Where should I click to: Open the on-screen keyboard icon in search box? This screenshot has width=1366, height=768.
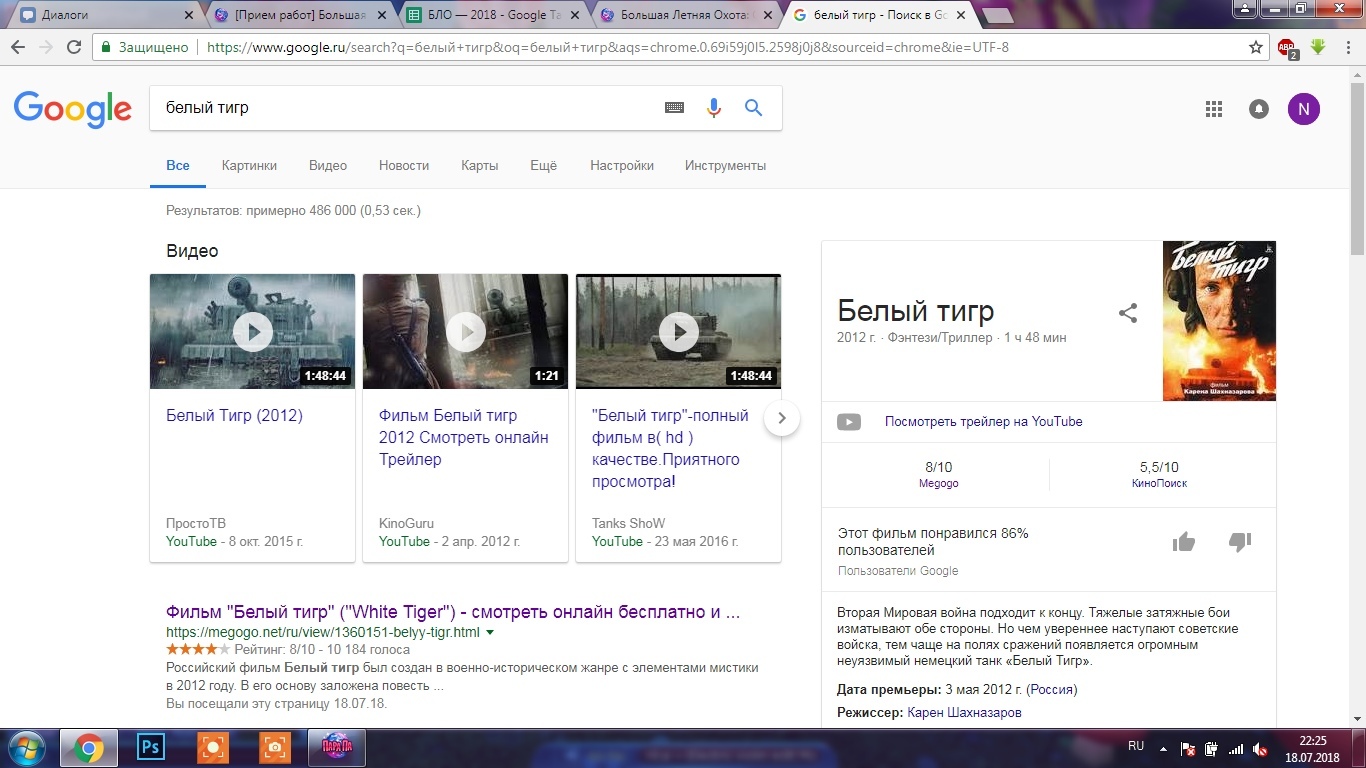pos(674,108)
